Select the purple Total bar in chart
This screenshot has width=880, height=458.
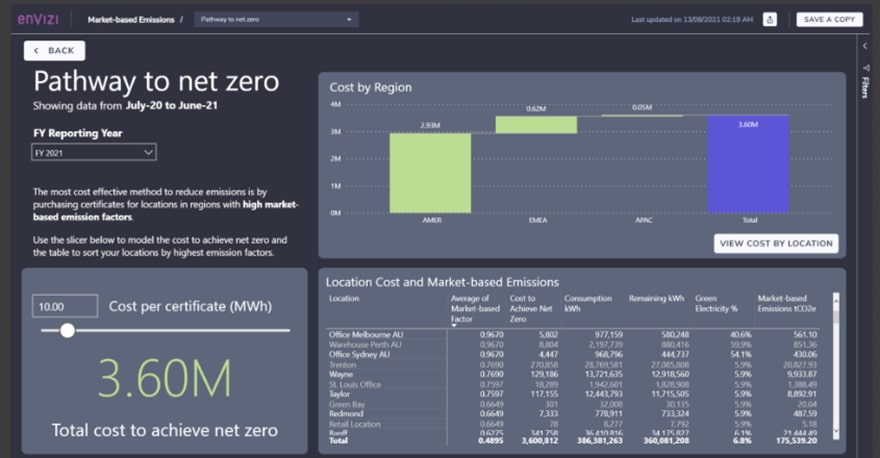748,164
